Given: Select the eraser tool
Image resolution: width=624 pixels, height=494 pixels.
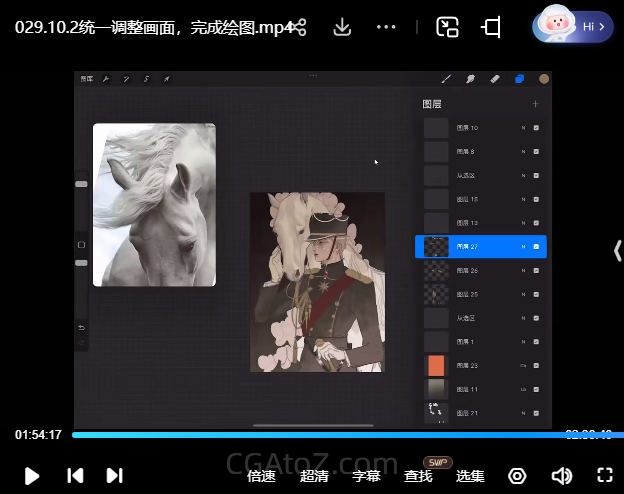Looking at the screenshot, I should pos(494,79).
